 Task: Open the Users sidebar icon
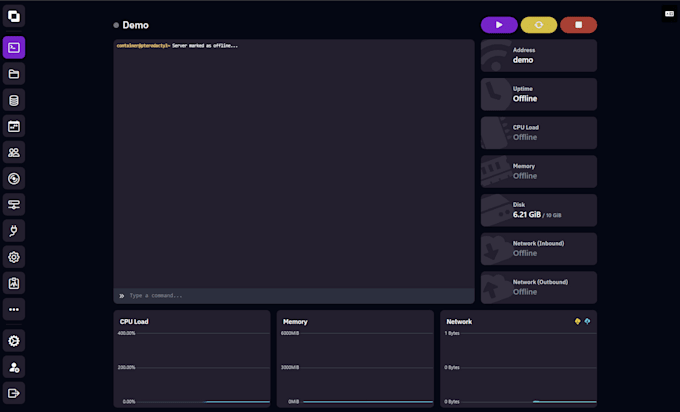point(14,153)
